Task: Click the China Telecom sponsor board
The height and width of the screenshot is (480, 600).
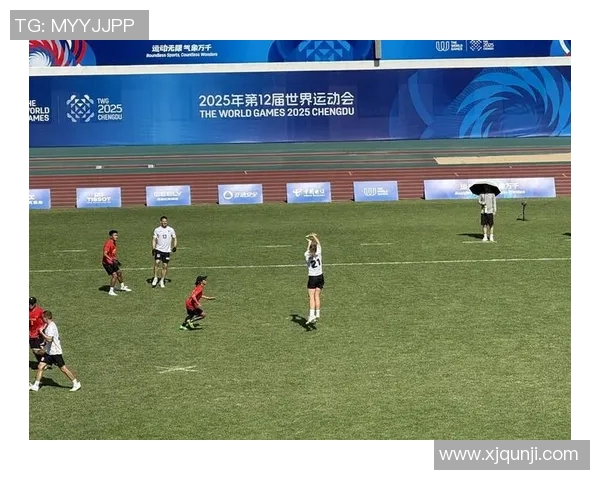Action: pos(308,193)
